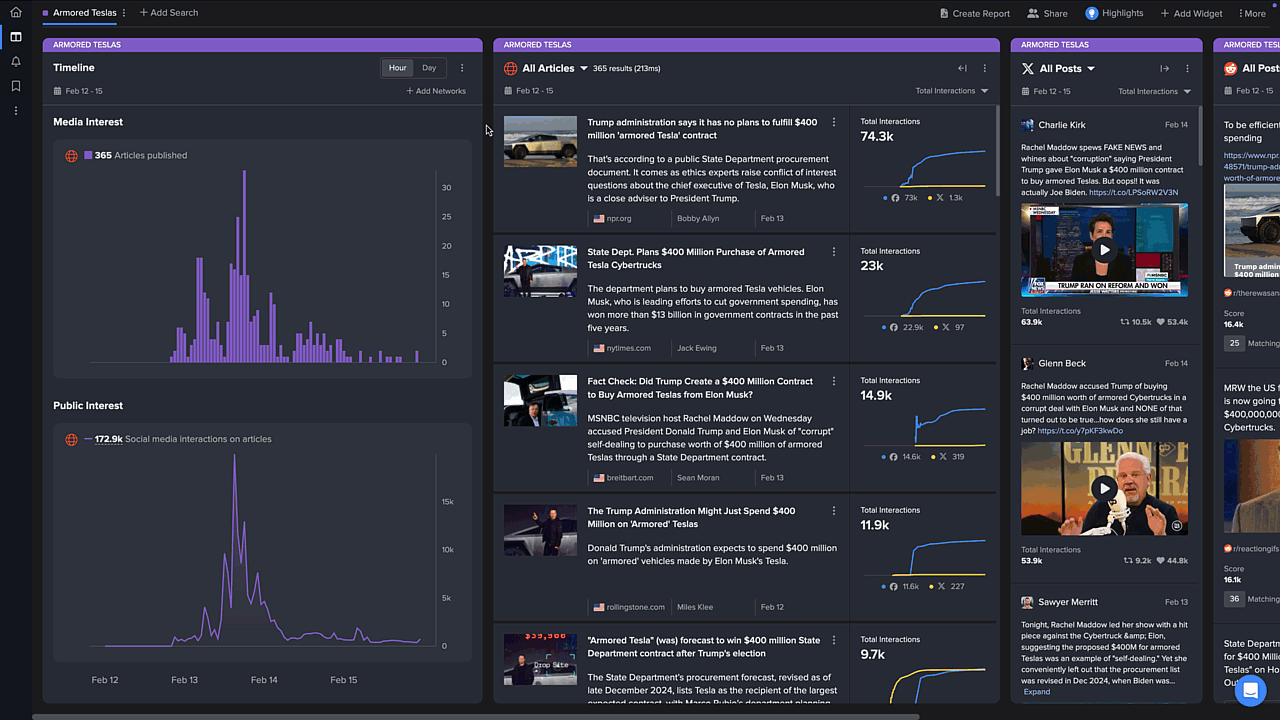Open Rolling Stone 'Might Just Spend $400 Million' headline
The width and height of the screenshot is (1280, 720).
[x=691, y=517]
